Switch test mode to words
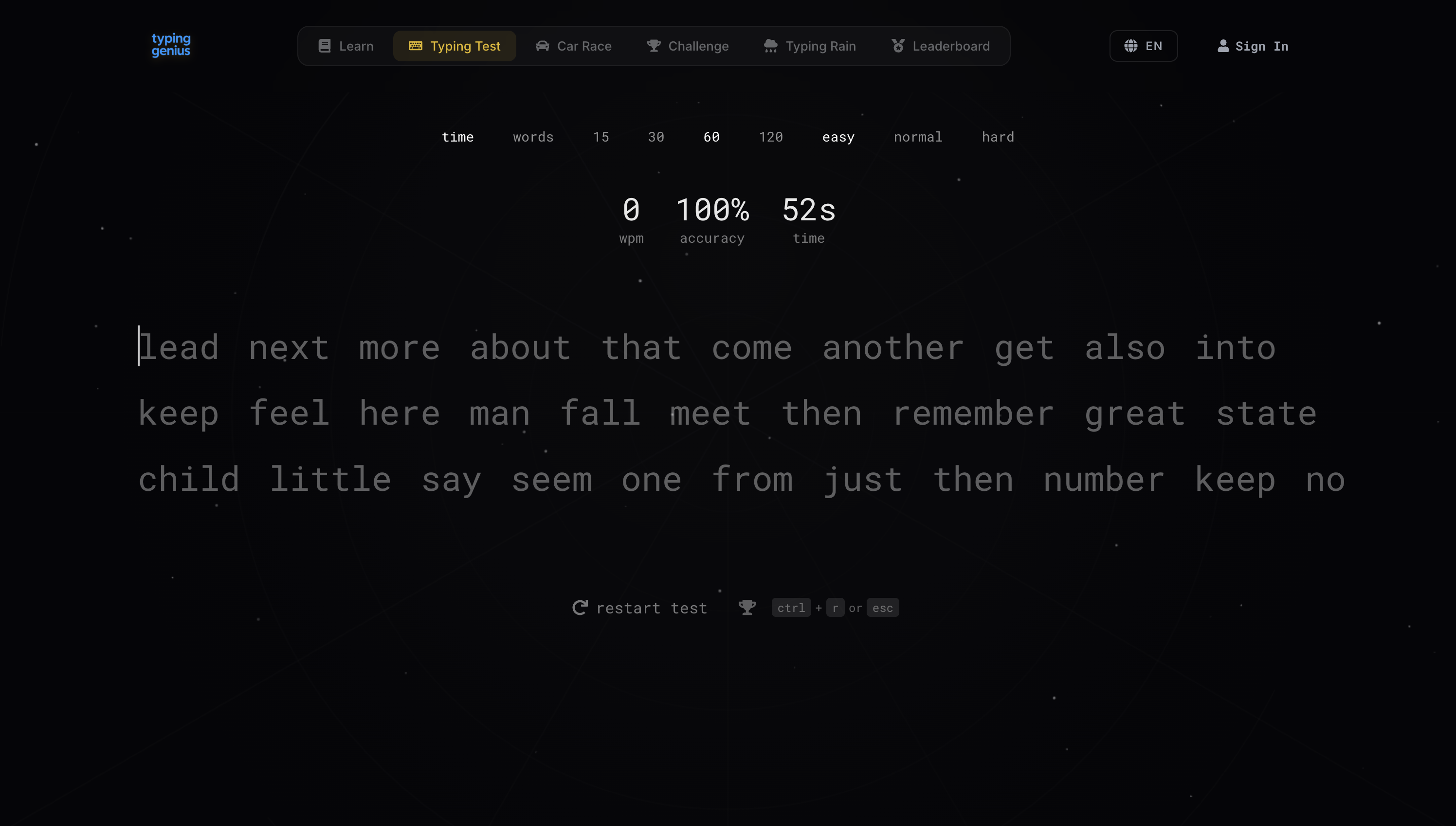 point(533,137)
